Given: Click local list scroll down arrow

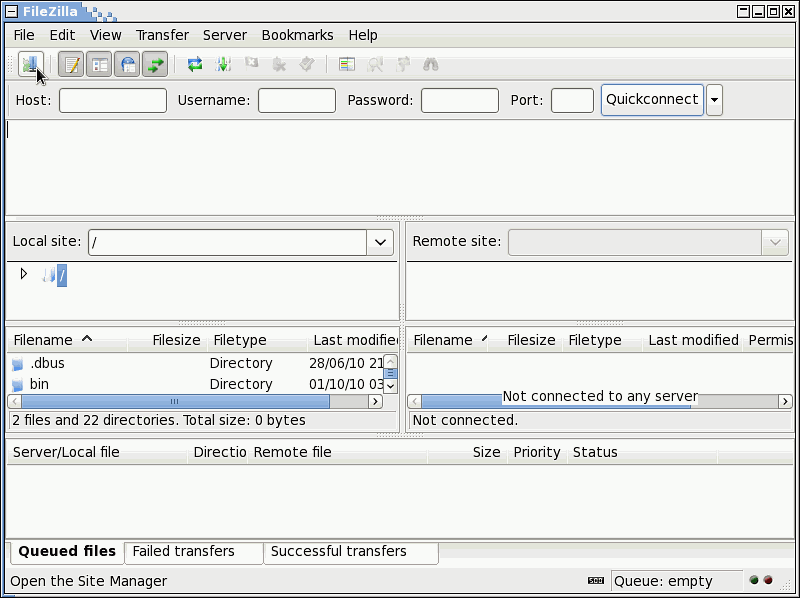Looking at the screenshot, I should tap(390, 386).
